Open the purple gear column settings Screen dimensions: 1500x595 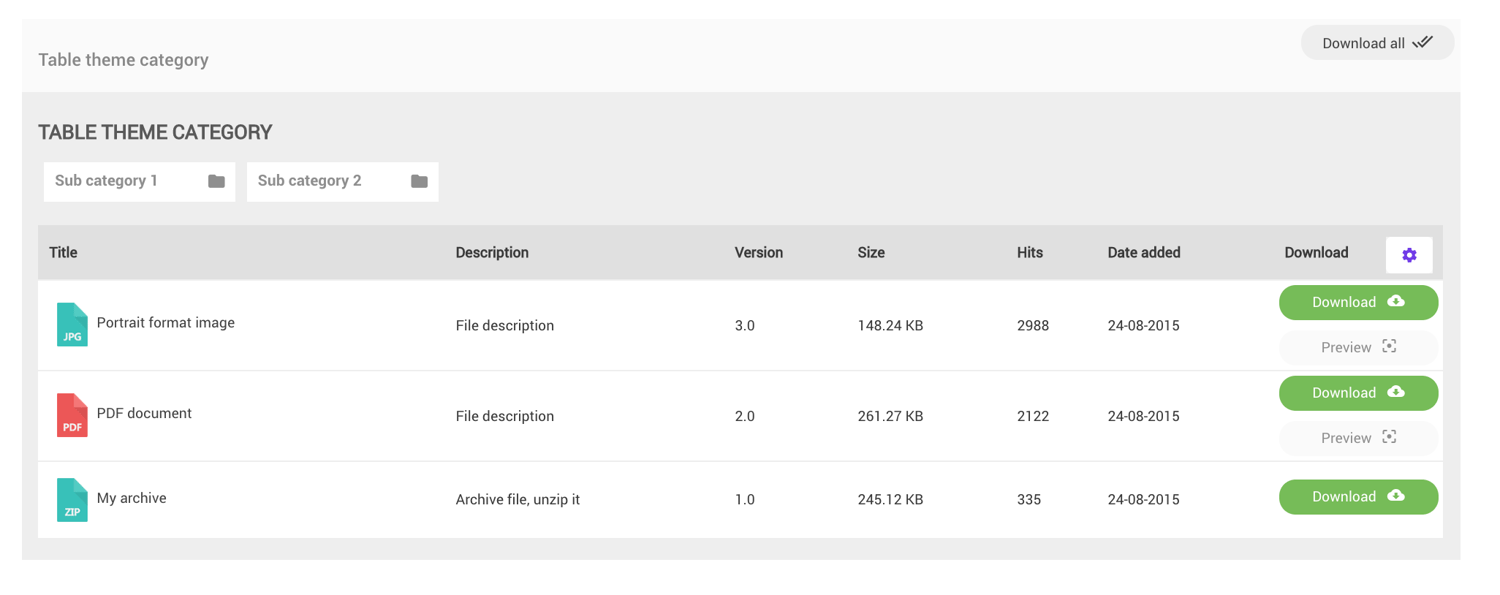click(1409, 255)
